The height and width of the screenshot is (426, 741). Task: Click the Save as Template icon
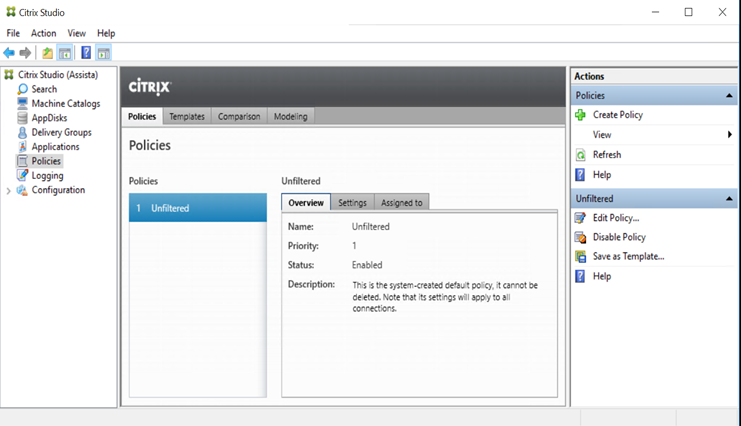pos(580,257)
